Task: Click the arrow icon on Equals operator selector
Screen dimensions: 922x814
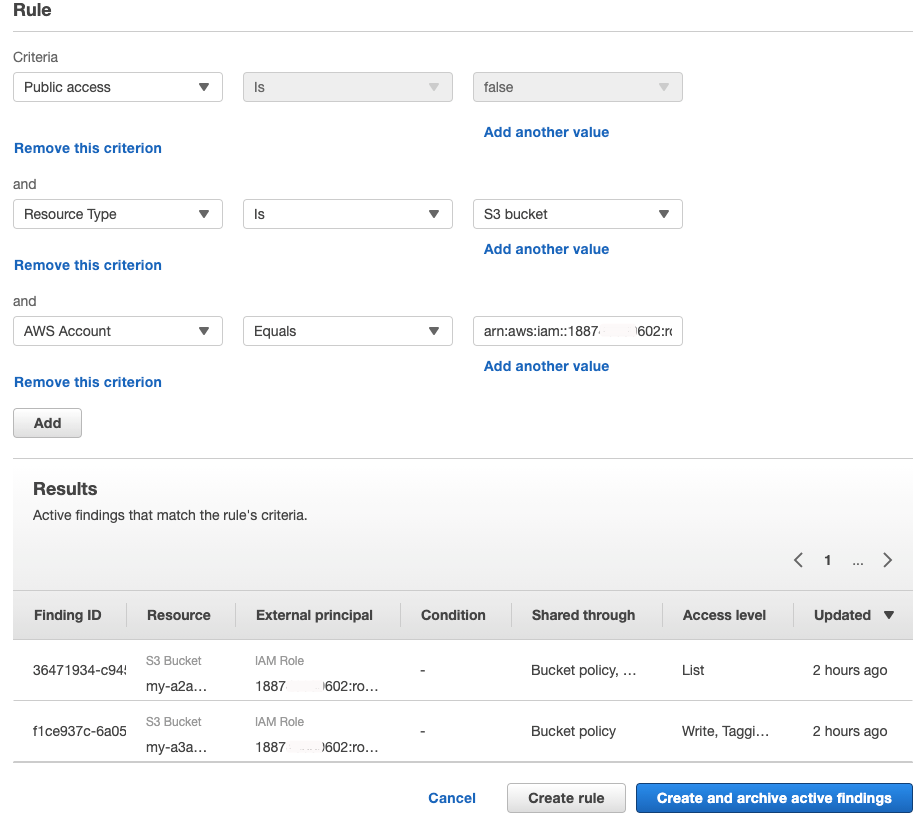Action: [434, 331]
